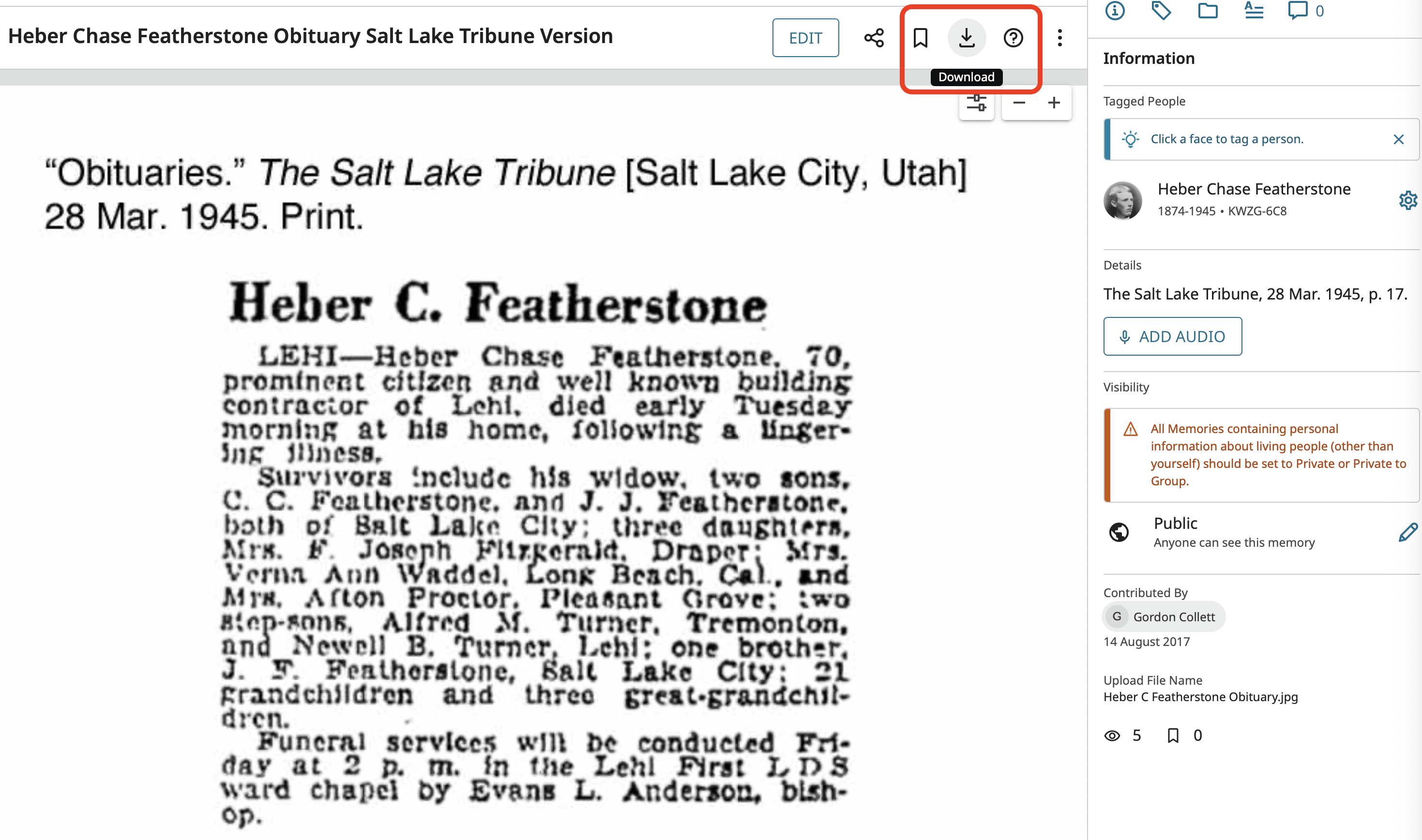This screenshot has height=840, width=1422.
Task: Zoom out with the minus button
Action: point(1019,103)
